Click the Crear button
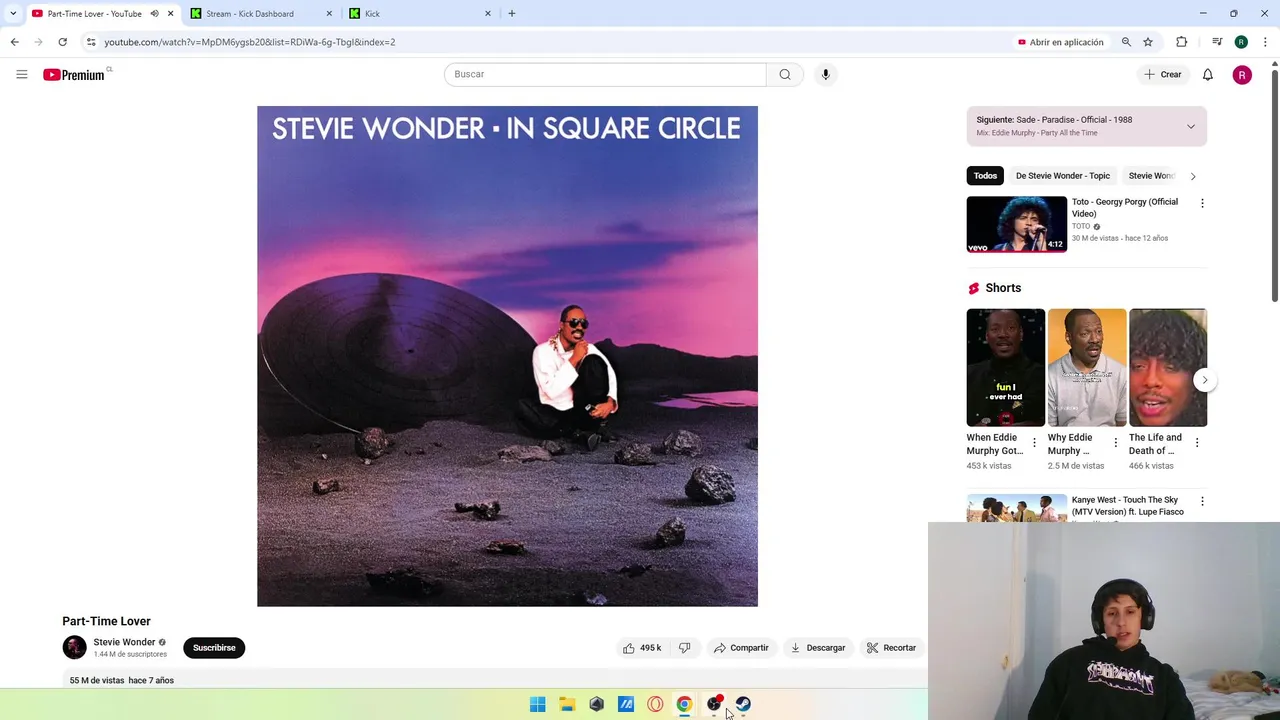 pos(1163,75)
